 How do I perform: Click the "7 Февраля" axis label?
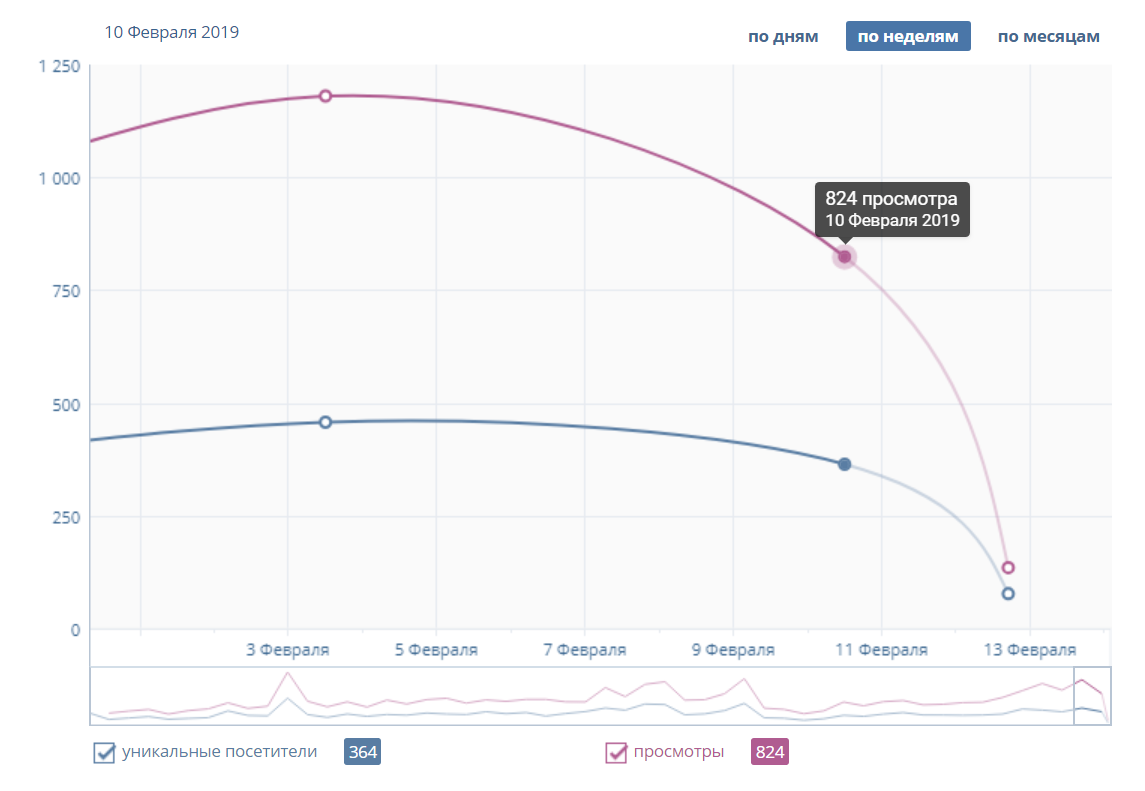click(x=585, y=650)
